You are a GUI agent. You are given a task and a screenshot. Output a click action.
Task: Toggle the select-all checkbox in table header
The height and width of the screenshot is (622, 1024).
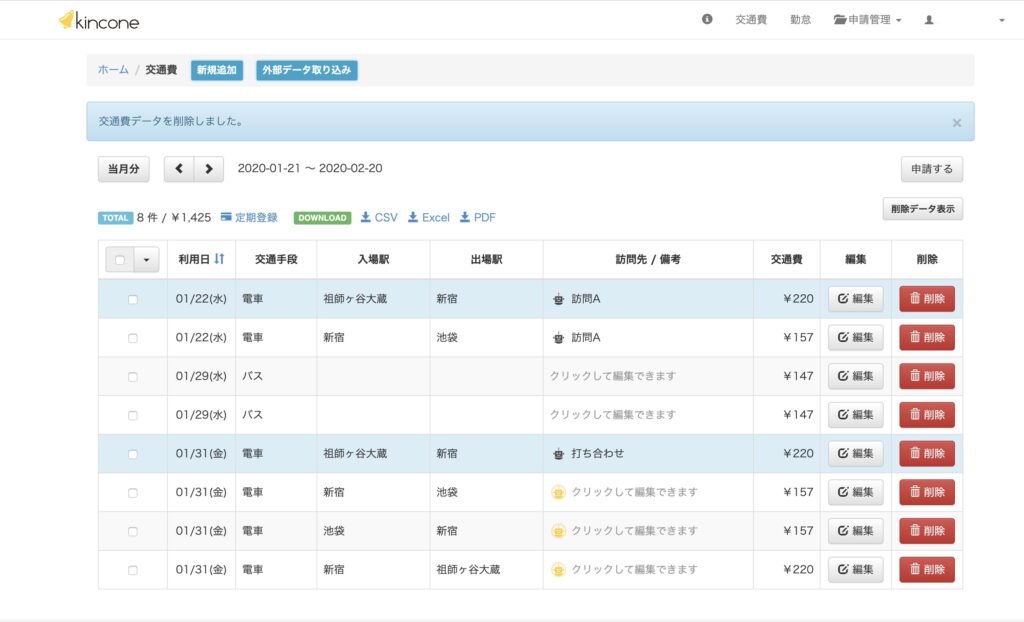[x=120, y=260]
